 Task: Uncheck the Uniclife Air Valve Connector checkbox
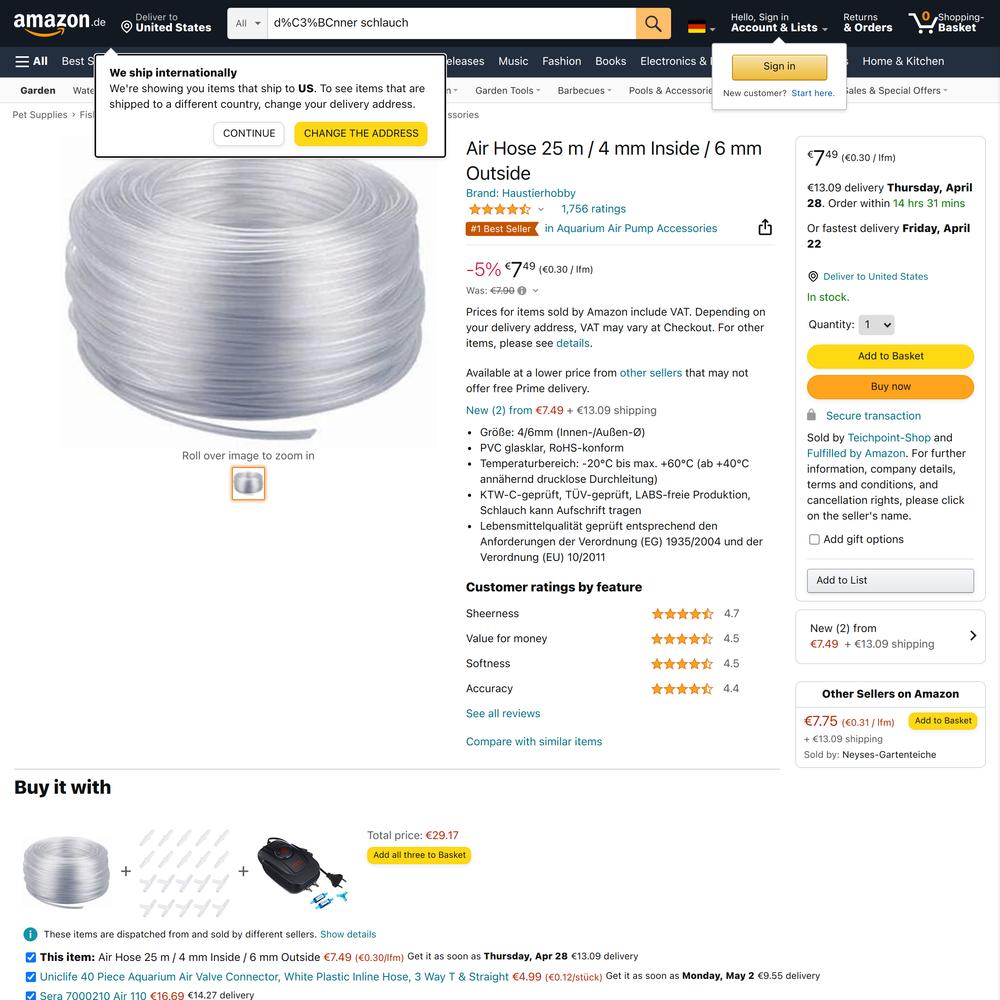point(31,976)
